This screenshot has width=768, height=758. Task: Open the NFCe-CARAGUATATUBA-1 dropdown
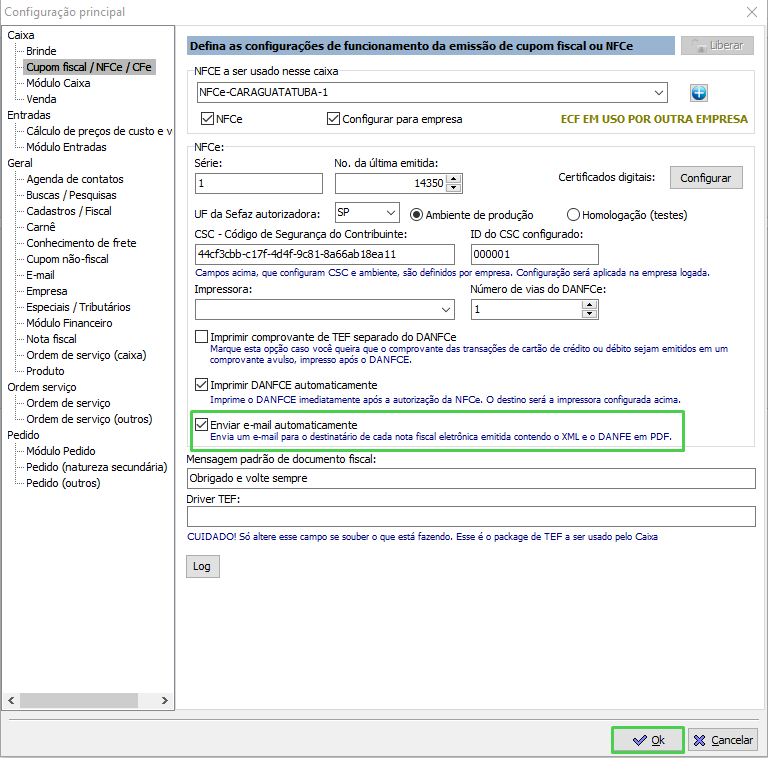pos(659,93)
